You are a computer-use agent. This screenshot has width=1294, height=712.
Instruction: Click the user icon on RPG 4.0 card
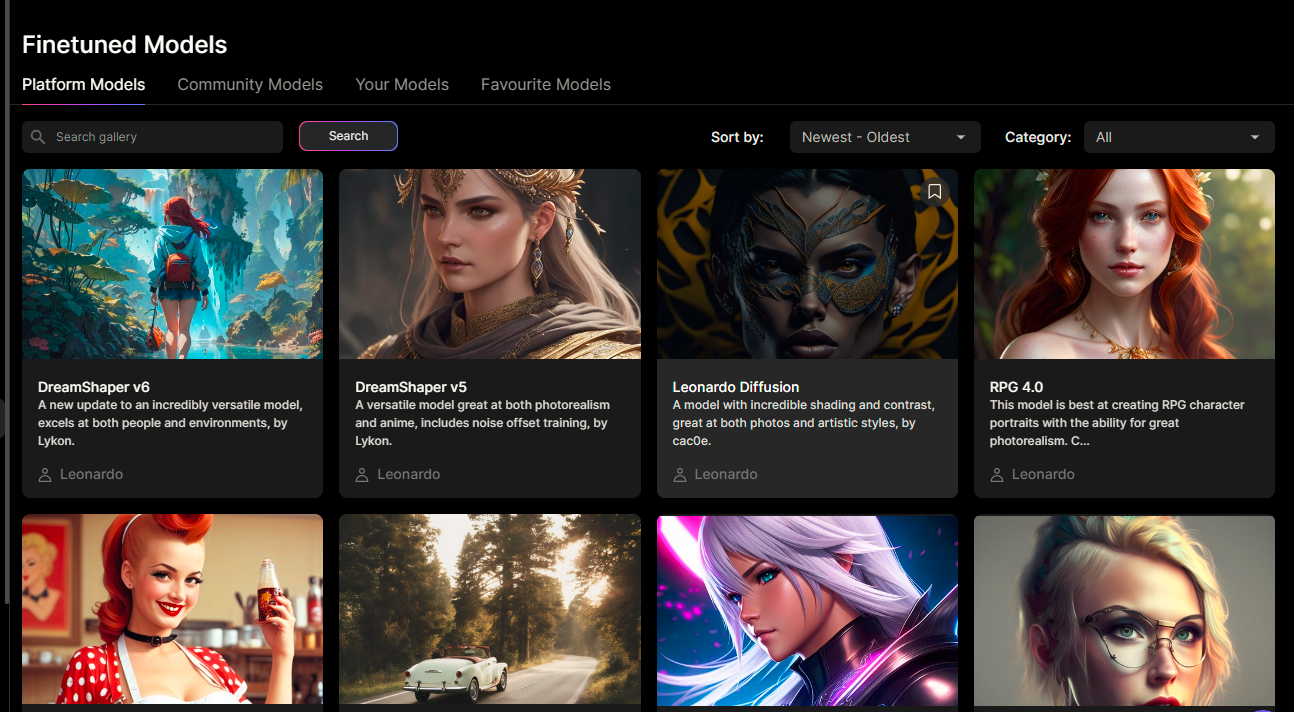pos(997,475)
